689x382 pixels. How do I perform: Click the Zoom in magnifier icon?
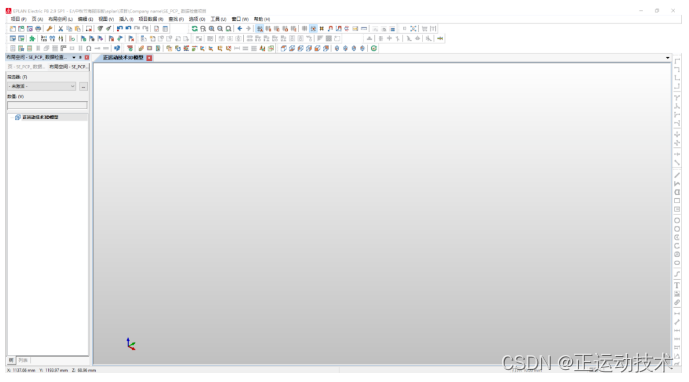pos(212,29)
